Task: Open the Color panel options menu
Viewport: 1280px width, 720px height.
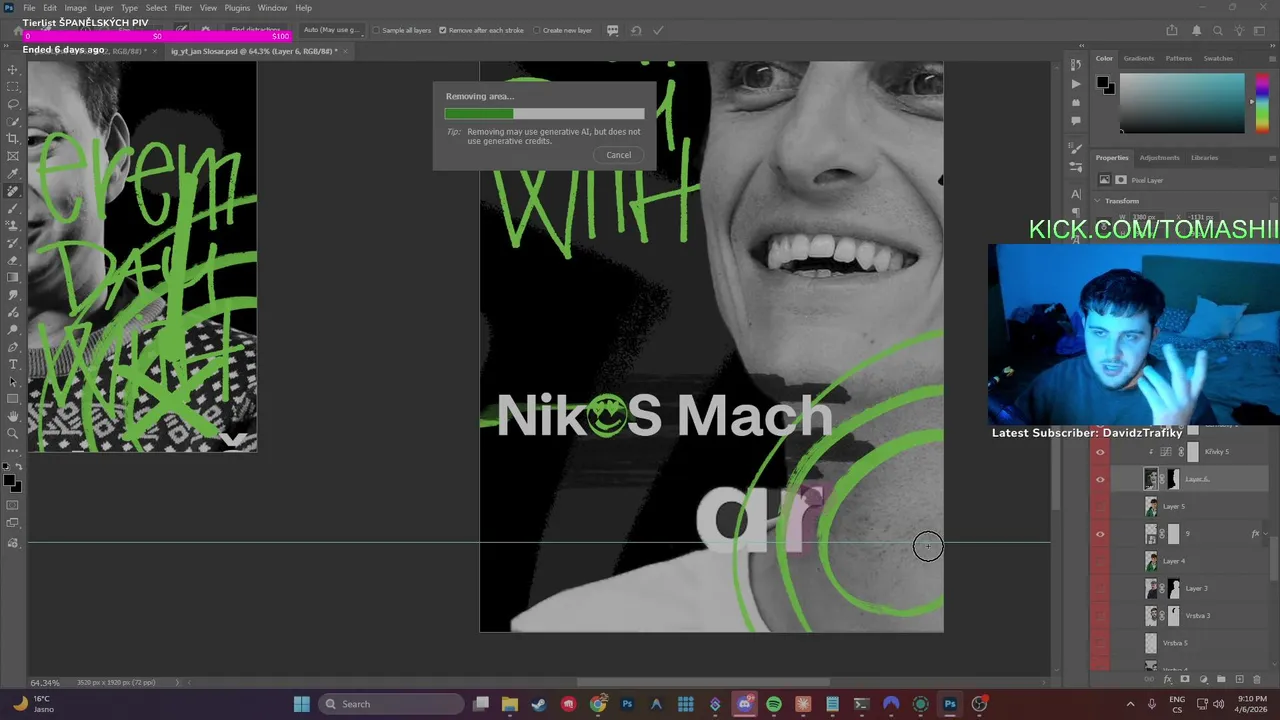Action: pos(1272,59)
